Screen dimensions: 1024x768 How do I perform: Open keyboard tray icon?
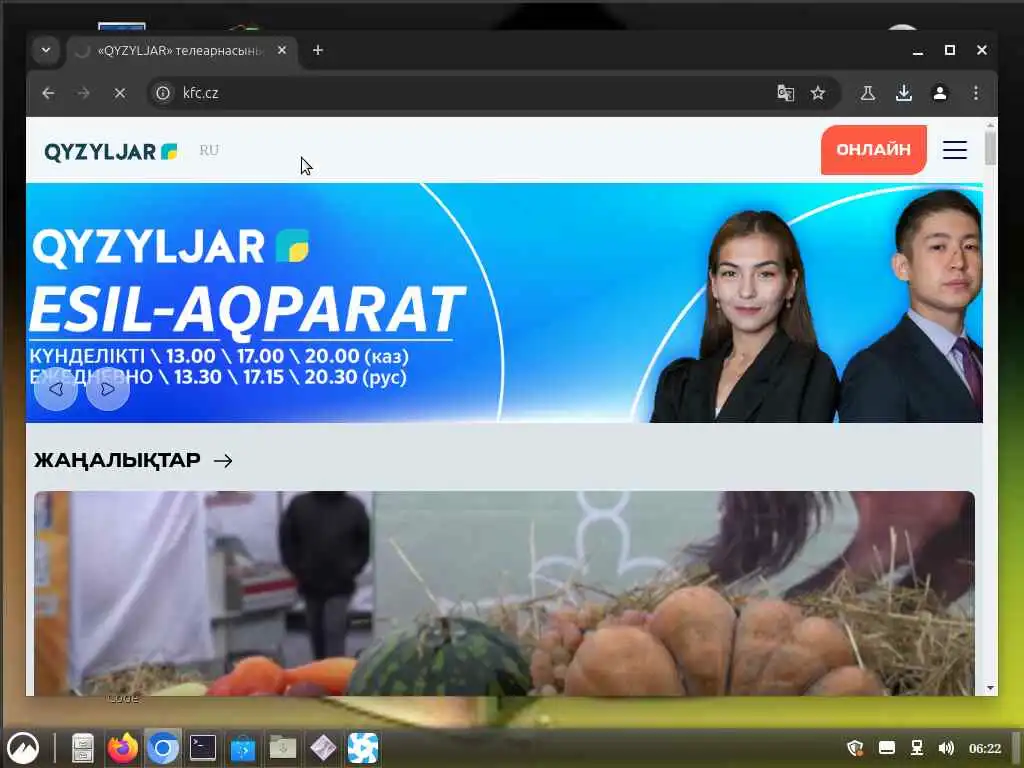click(x=886, y=748)
